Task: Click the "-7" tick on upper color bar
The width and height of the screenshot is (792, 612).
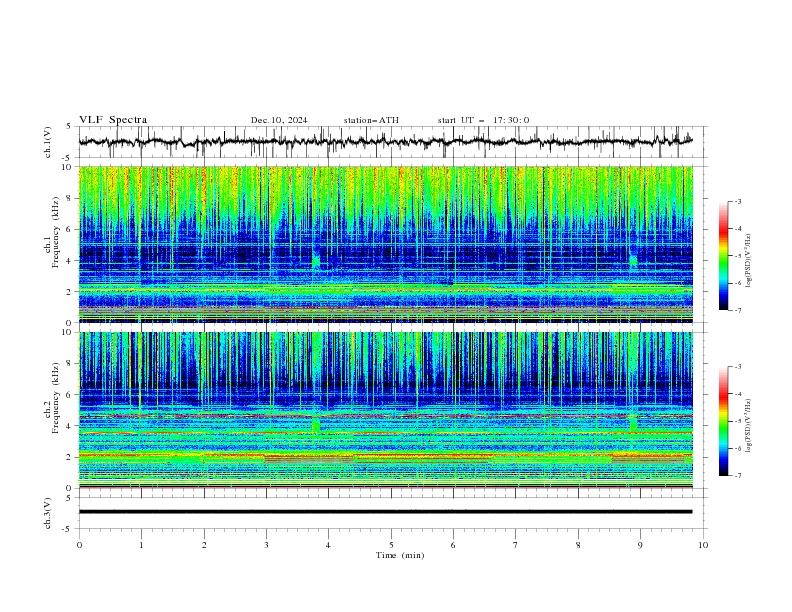Action: pyautogui.click(x=737, y=310)
